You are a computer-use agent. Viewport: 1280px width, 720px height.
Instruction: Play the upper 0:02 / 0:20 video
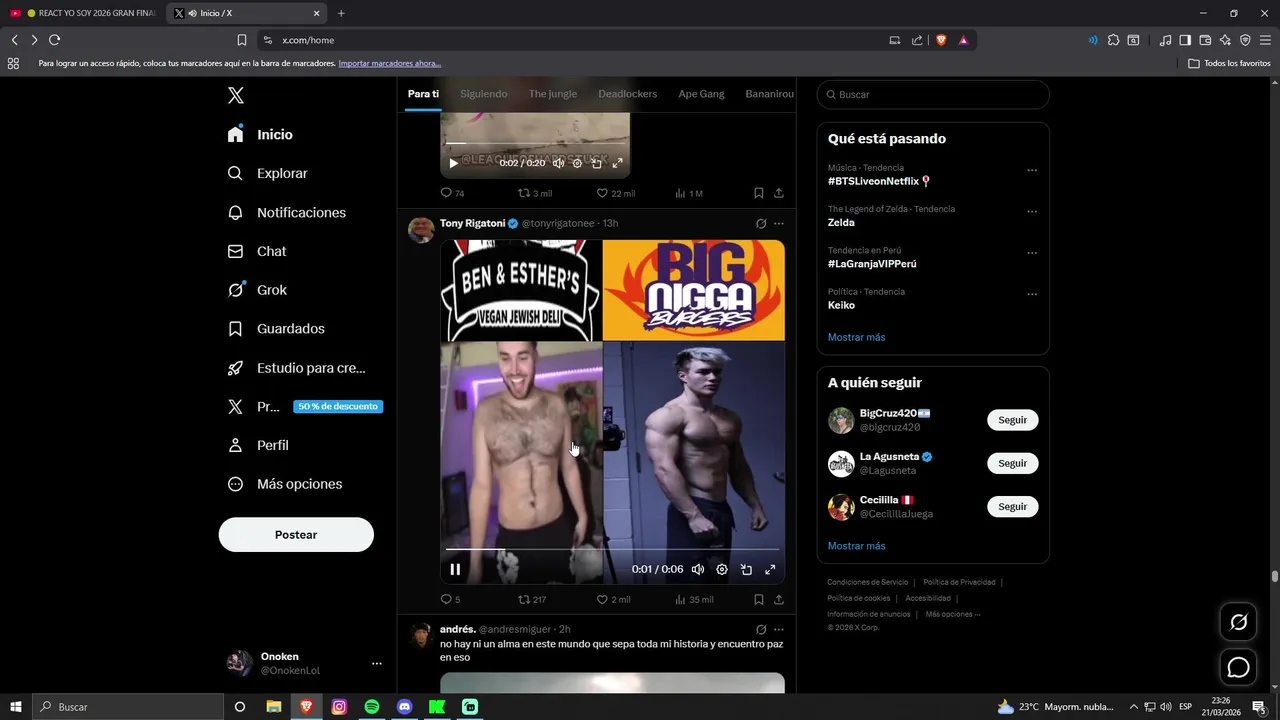point(453,163)
